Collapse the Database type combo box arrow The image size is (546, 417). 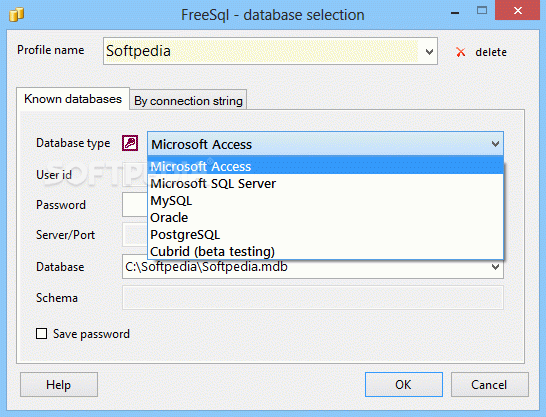pyautogui.click(x=495, y=143)
